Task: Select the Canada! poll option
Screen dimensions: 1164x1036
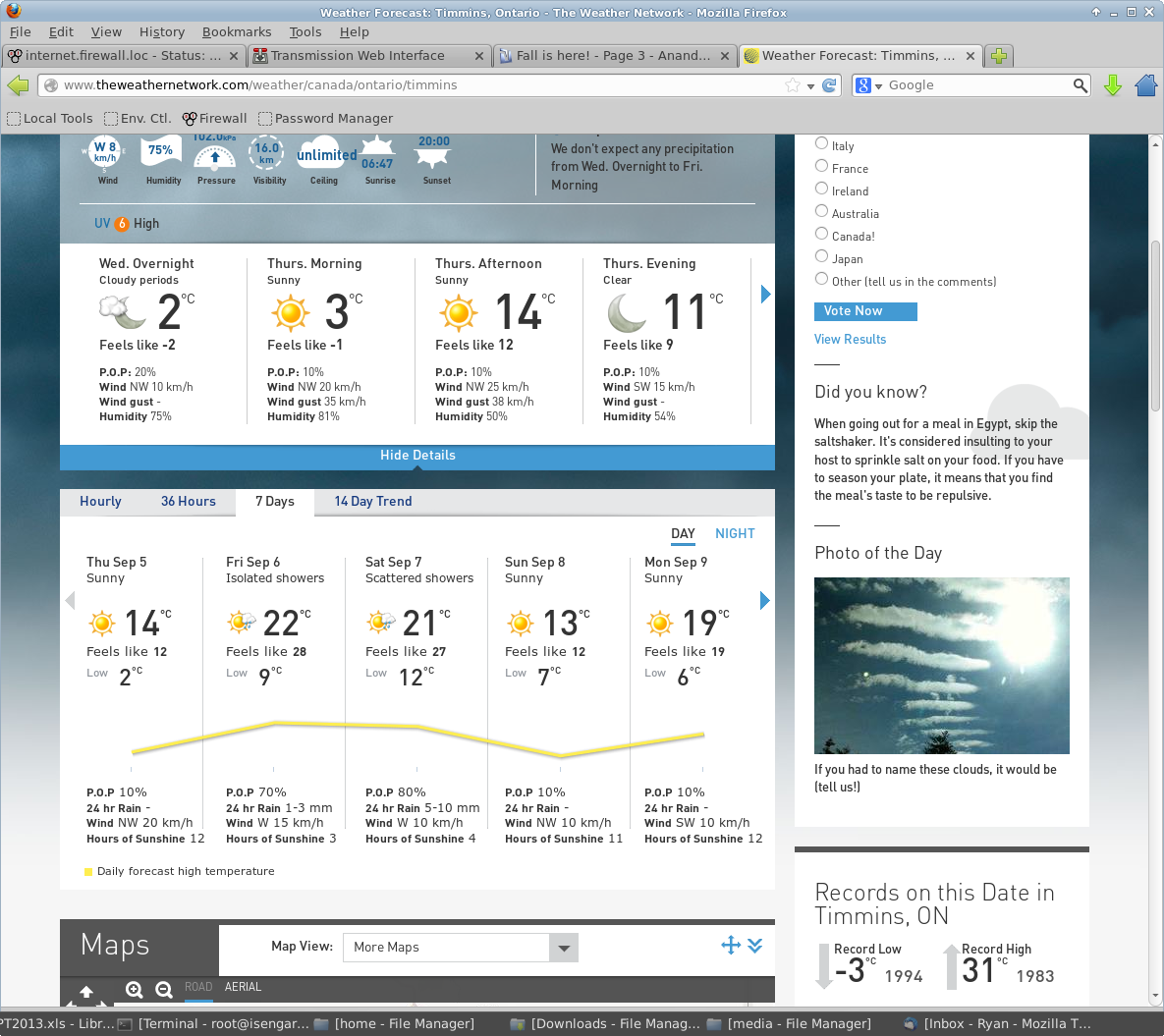Action: pos(821,234)
